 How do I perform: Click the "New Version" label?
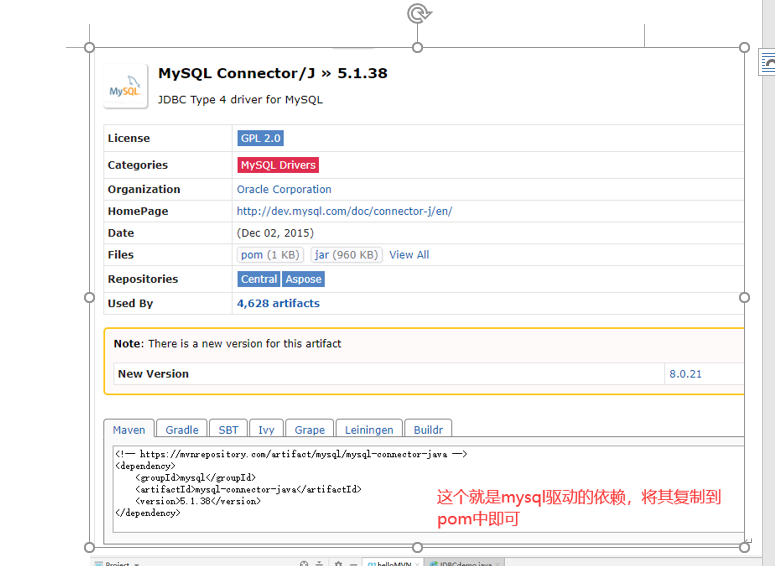153,374
